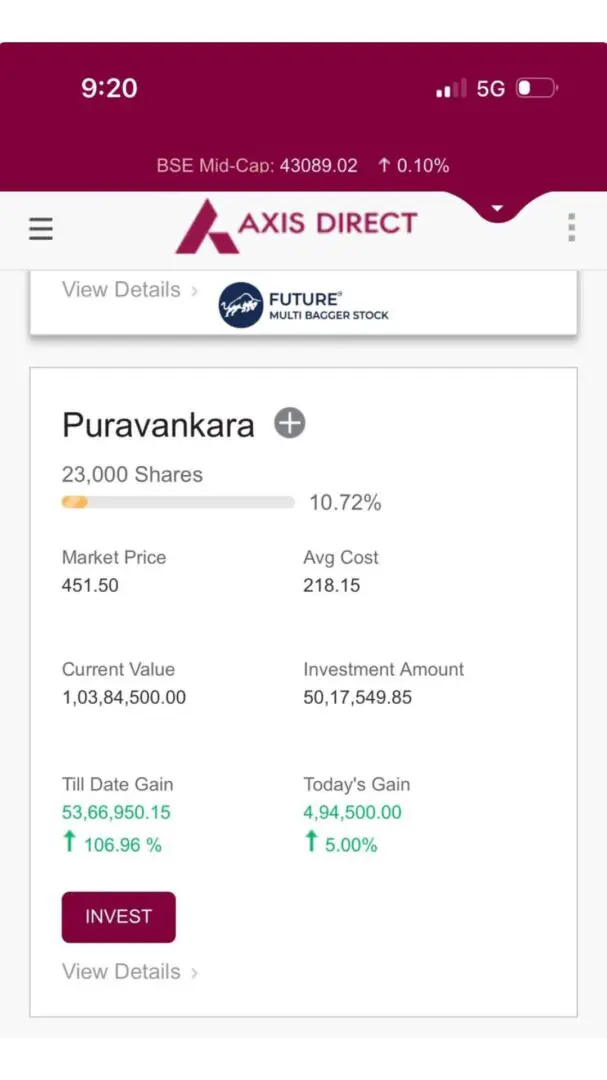Screen dimensions: 607x1080
Task: Open the hamburger menu
Action: tap(40, 229)
